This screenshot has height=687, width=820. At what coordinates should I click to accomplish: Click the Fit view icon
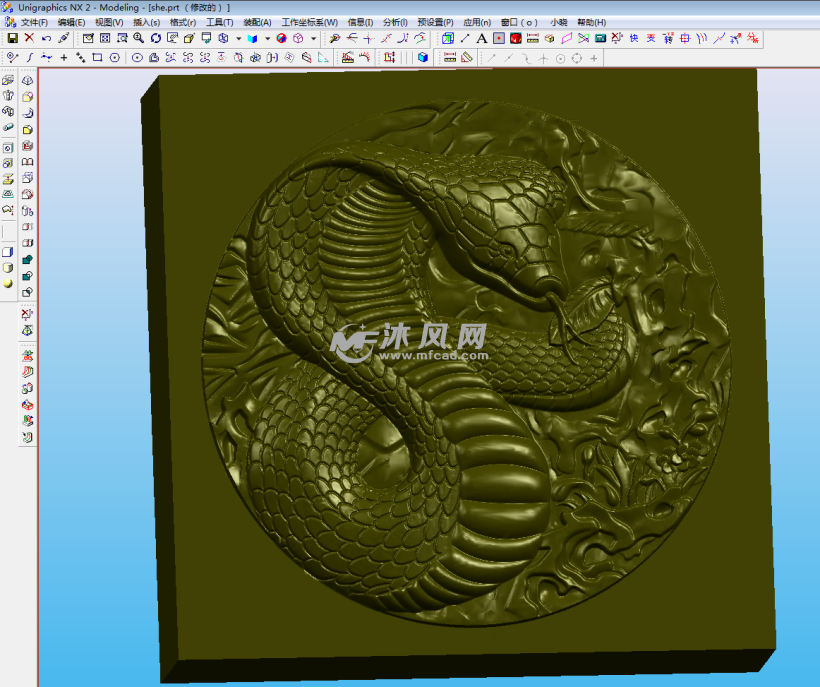pyautogui.click(x=105, y=38)
